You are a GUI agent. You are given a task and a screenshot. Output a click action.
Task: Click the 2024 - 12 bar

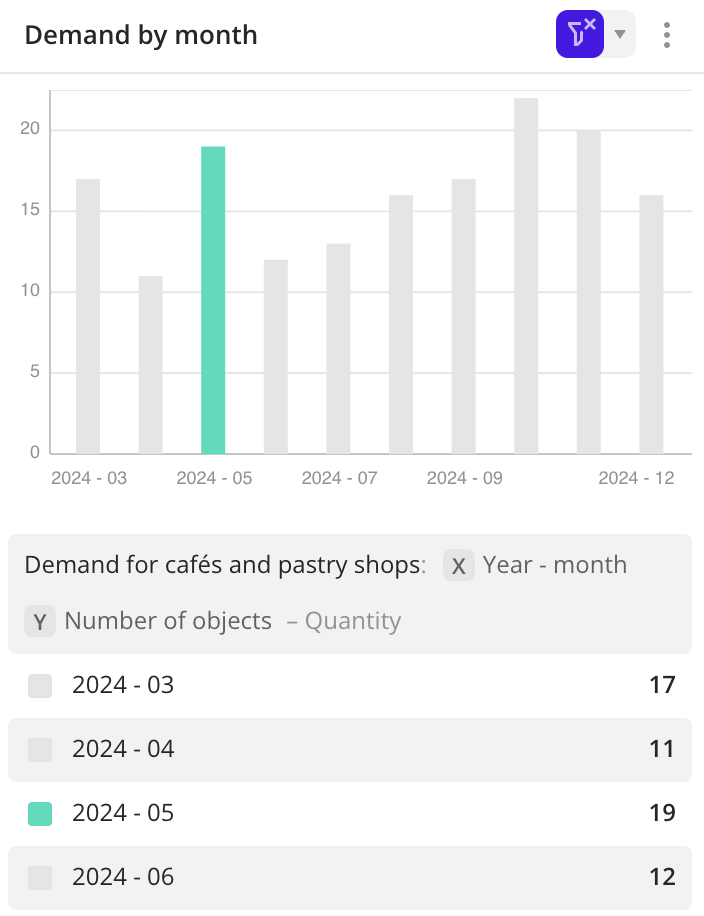(x=651, y=324)
